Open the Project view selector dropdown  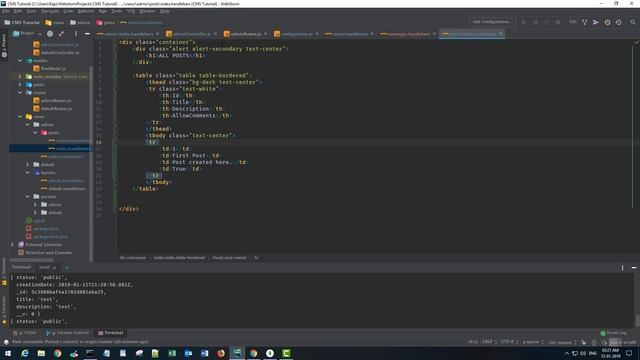coord(27,33)
